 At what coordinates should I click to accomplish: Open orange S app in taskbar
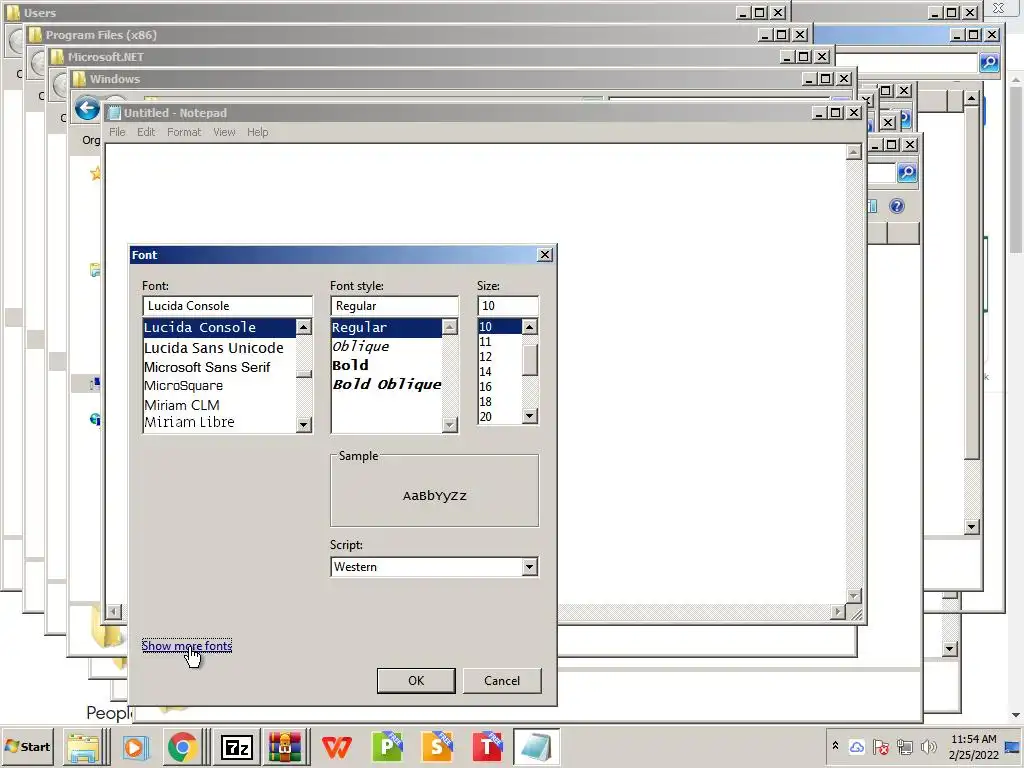[437, 747]
